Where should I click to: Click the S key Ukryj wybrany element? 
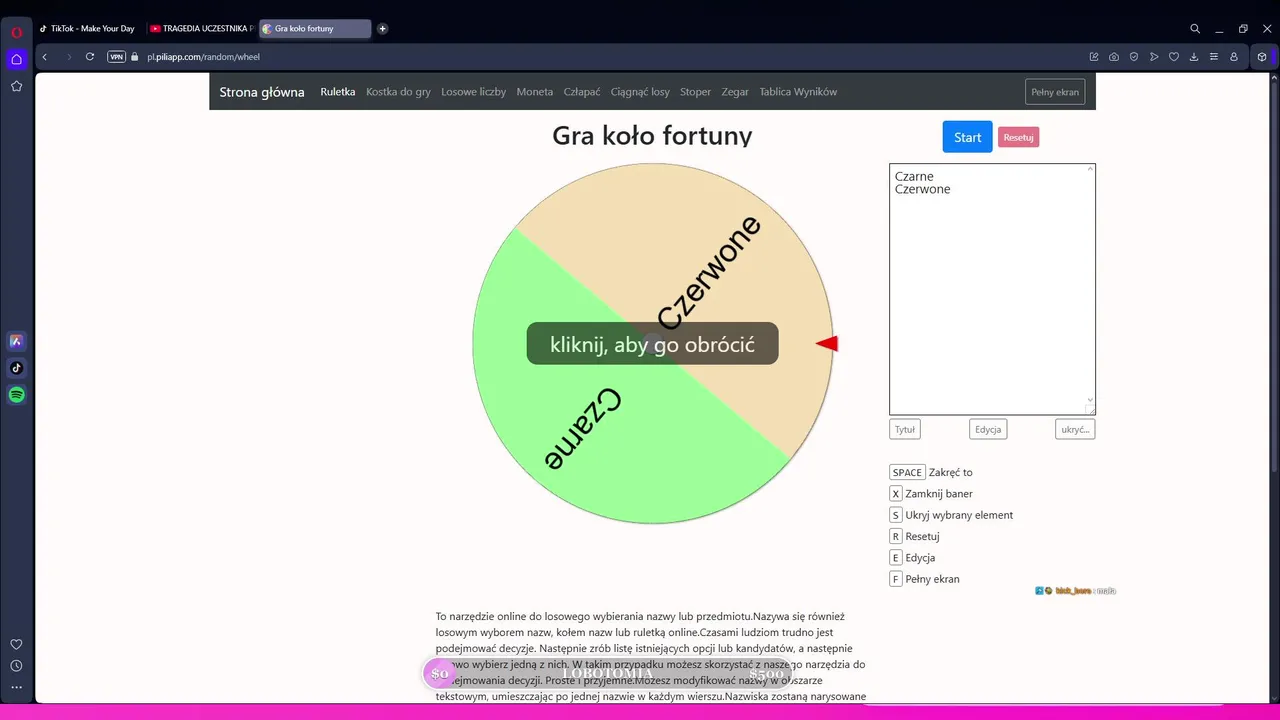pyautogui.click(x=896, y=515)
